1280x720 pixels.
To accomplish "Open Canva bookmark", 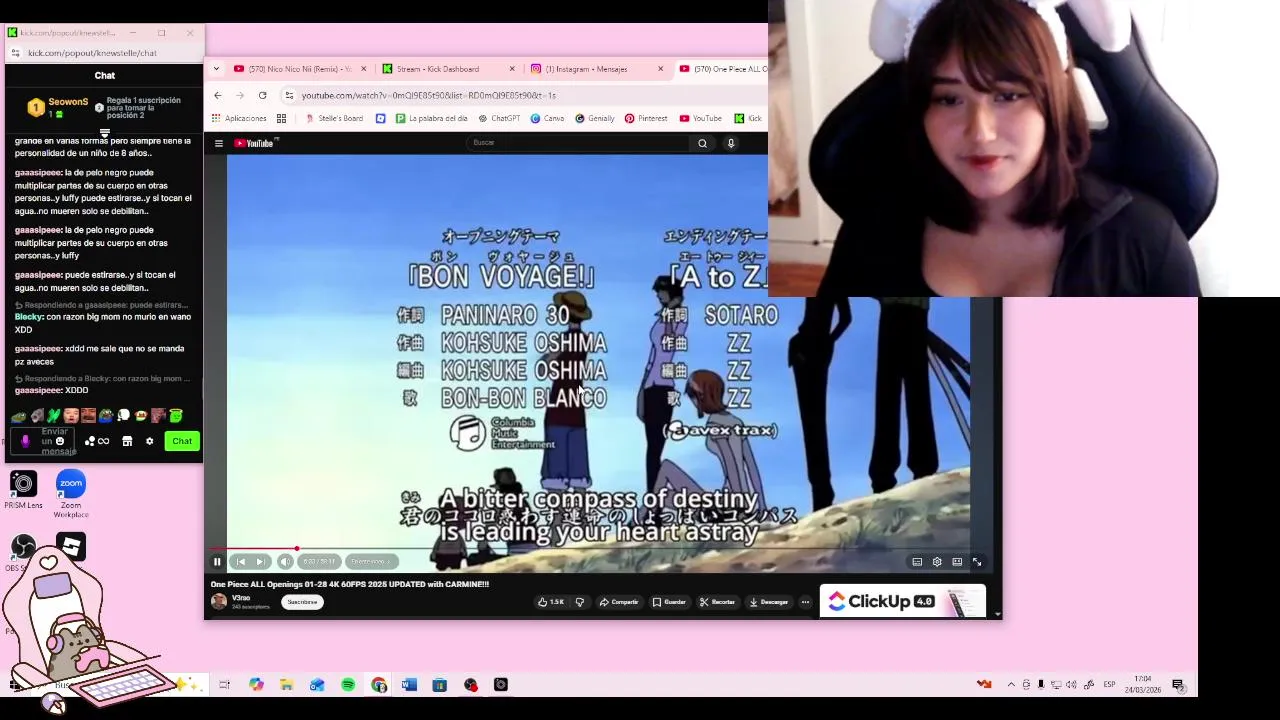I will click(547, 118).
